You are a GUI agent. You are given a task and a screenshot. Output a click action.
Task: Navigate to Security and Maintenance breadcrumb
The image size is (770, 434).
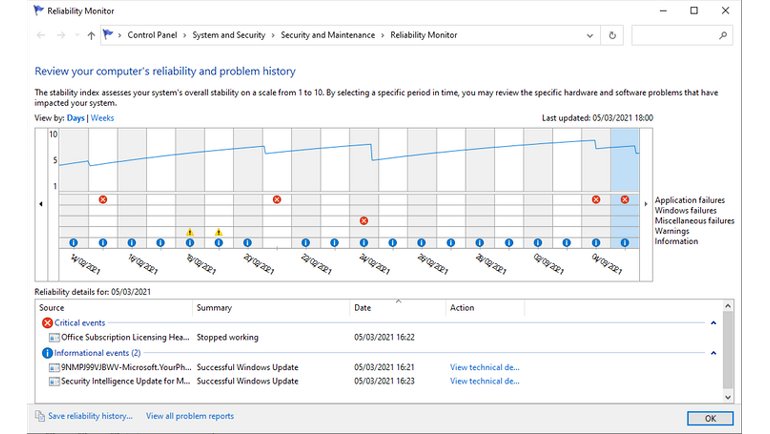pyautogui.click(x=328, y=35)
